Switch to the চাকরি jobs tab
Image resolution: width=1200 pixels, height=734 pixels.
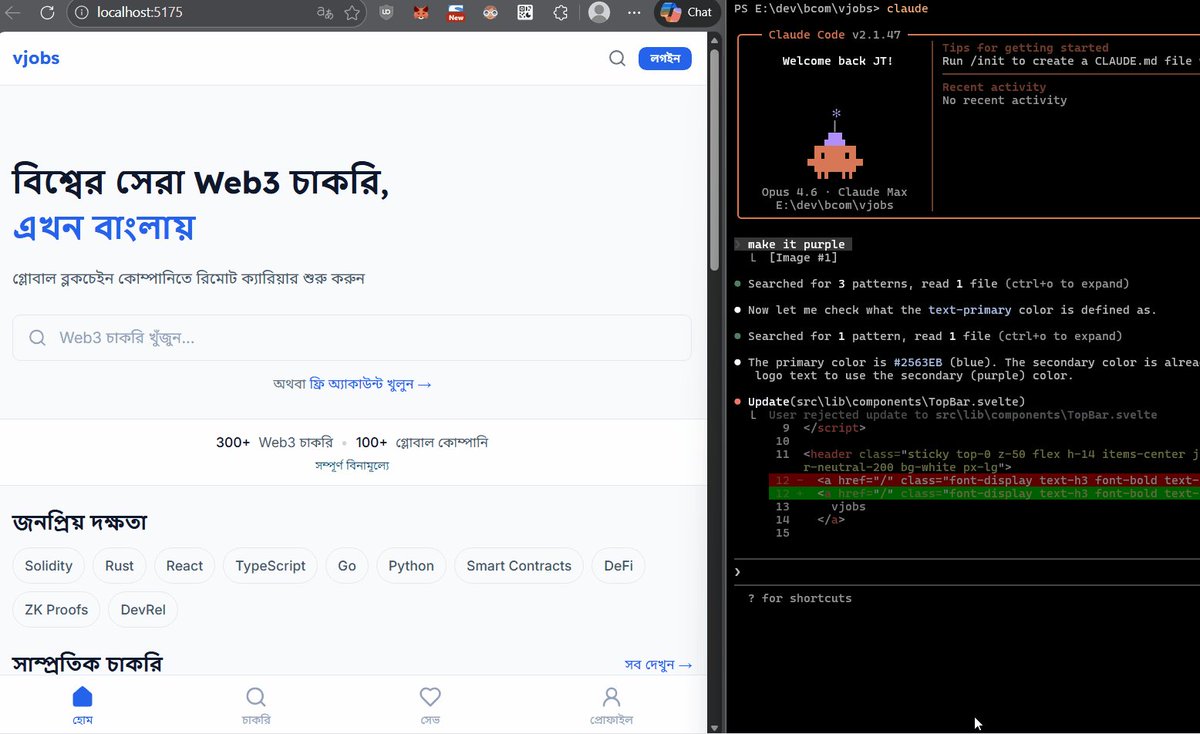coord(256,706)
